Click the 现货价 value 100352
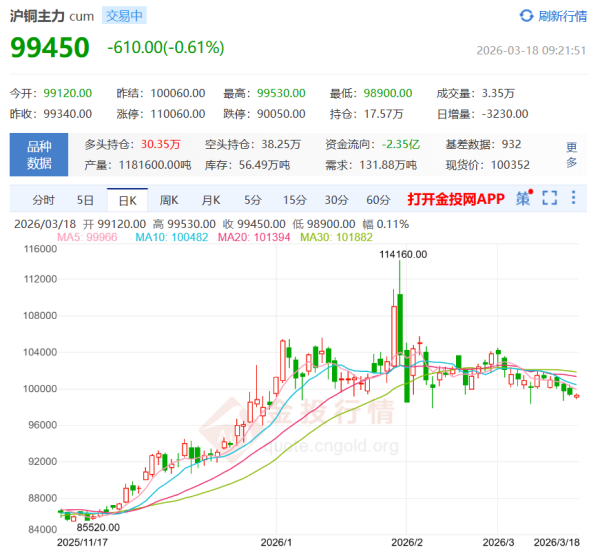The image size is (600, 547). [510, 165]
